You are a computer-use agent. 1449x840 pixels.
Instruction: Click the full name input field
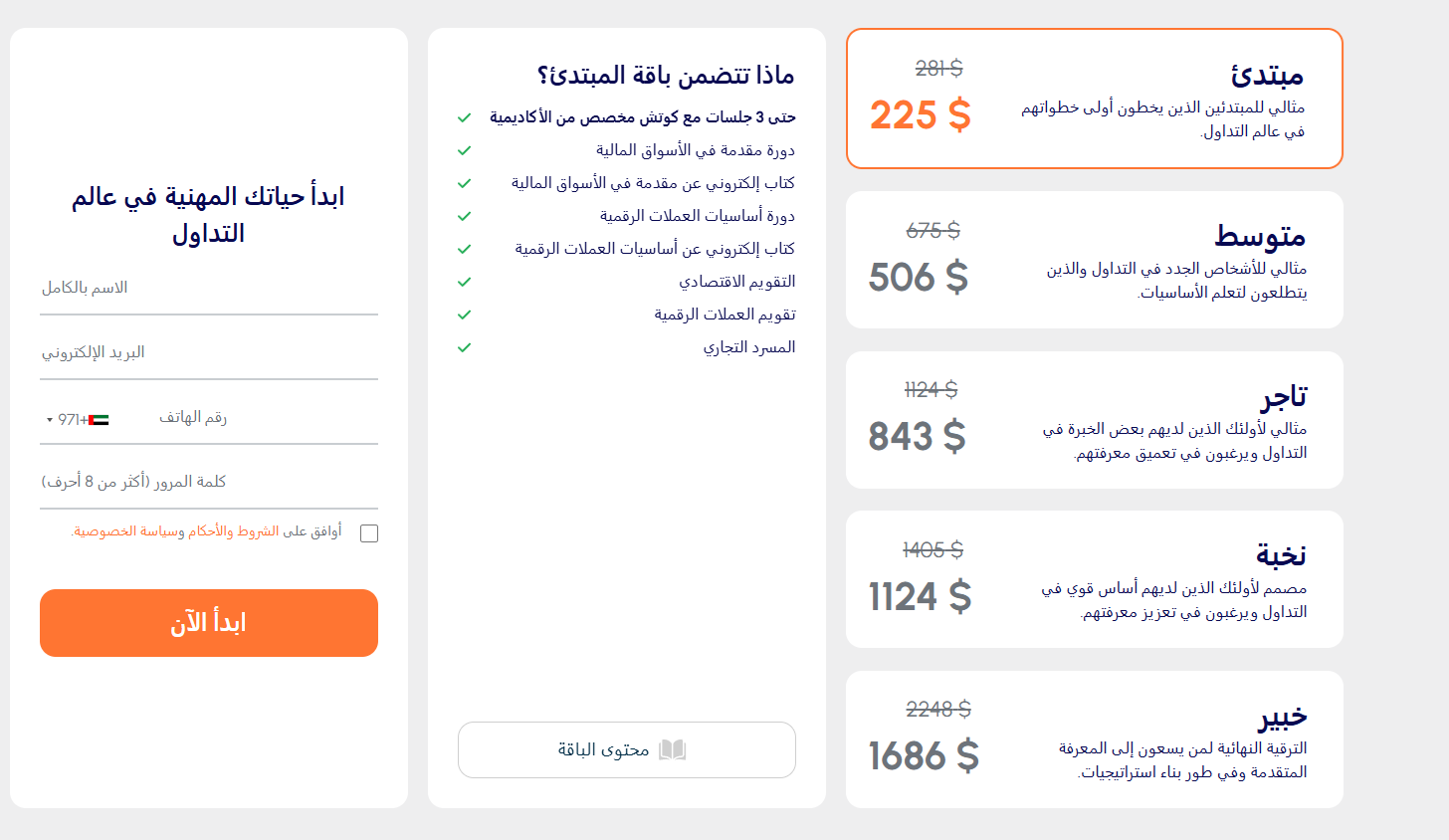tap(209, 289)
